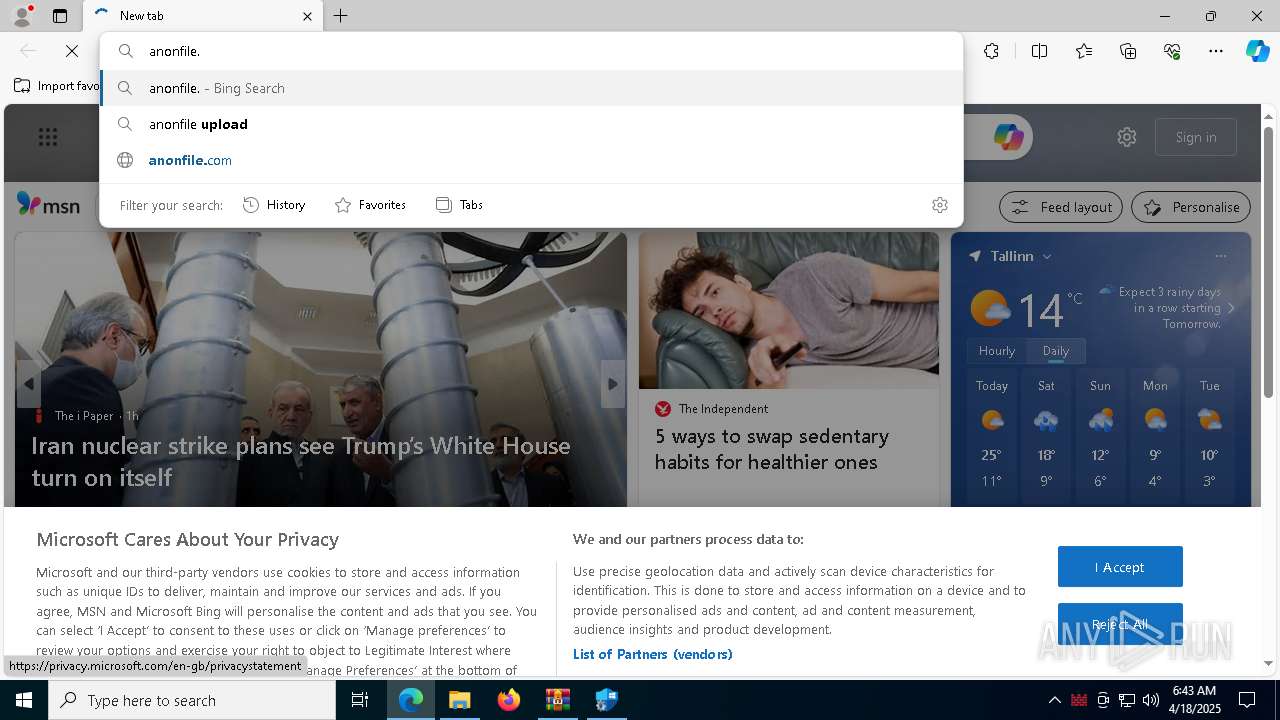Open the notifications center
Screen dimensions: 1280x720
(x=1247, y=700)
